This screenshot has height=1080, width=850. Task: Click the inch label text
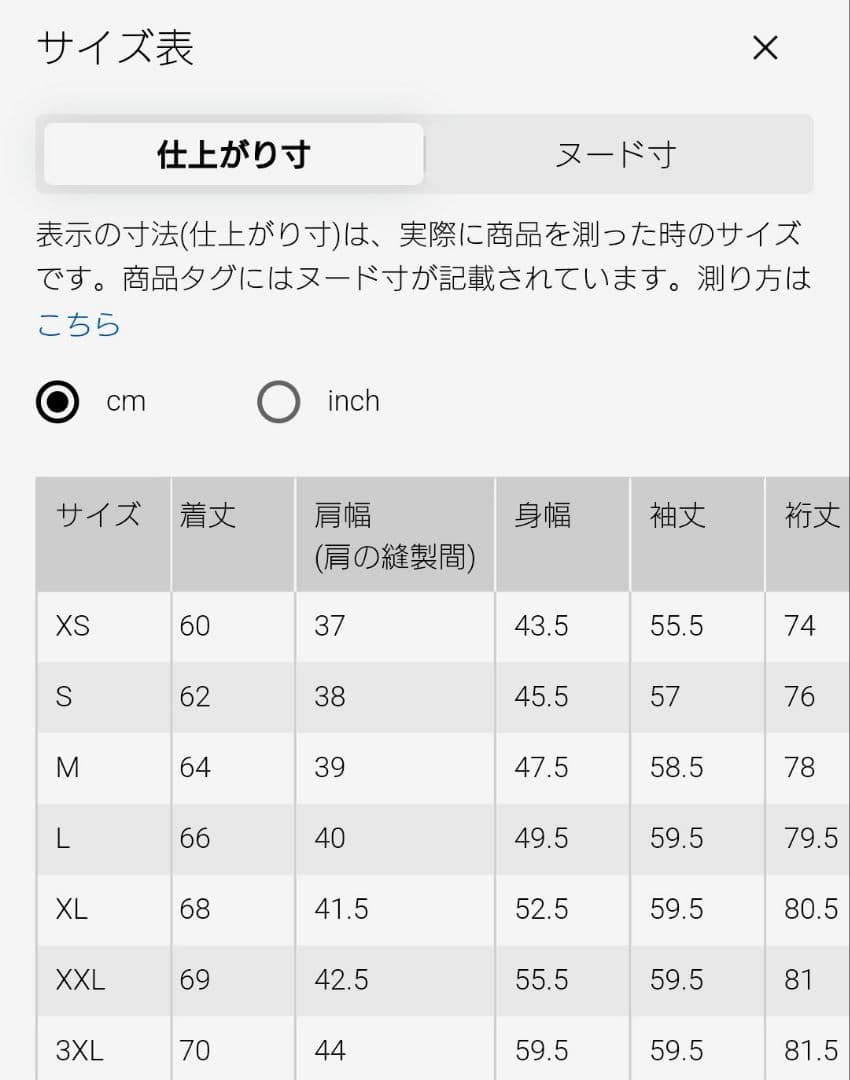click(x=353, y=401)
